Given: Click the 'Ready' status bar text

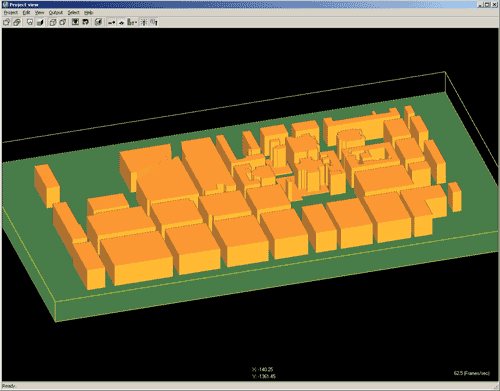Looking at the screenshot, I should pos(9,386).
